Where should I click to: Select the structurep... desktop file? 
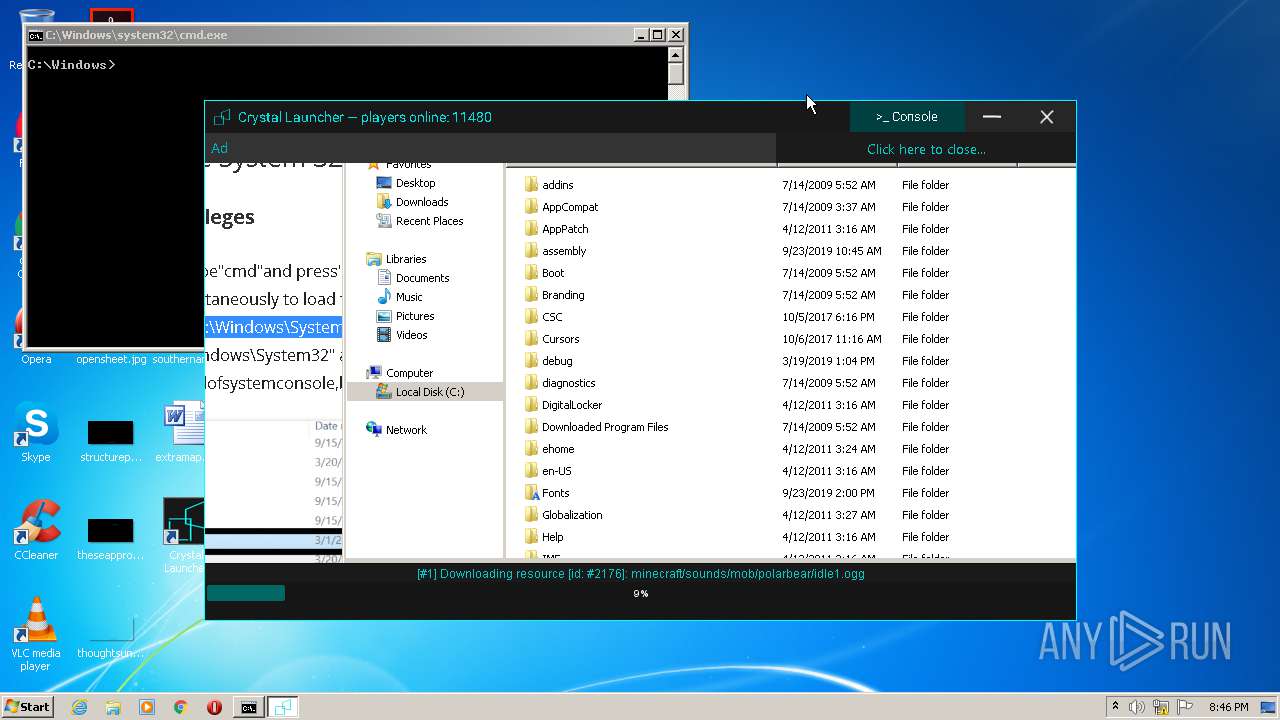111,440
